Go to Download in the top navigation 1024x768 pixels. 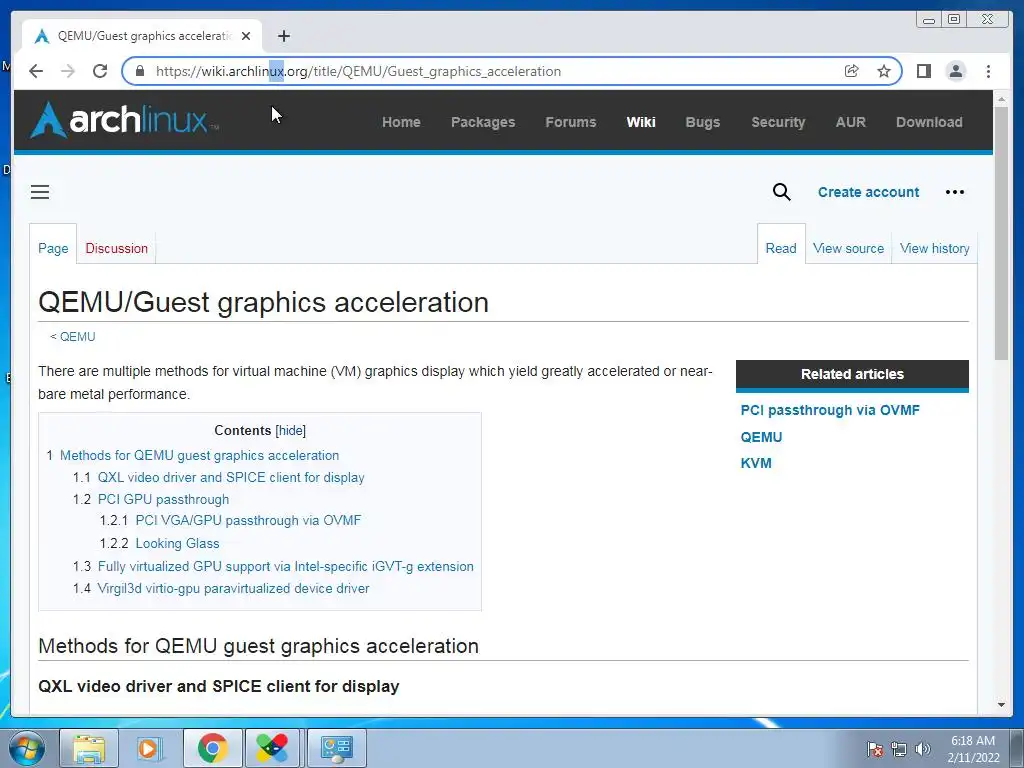pos(929,122)
